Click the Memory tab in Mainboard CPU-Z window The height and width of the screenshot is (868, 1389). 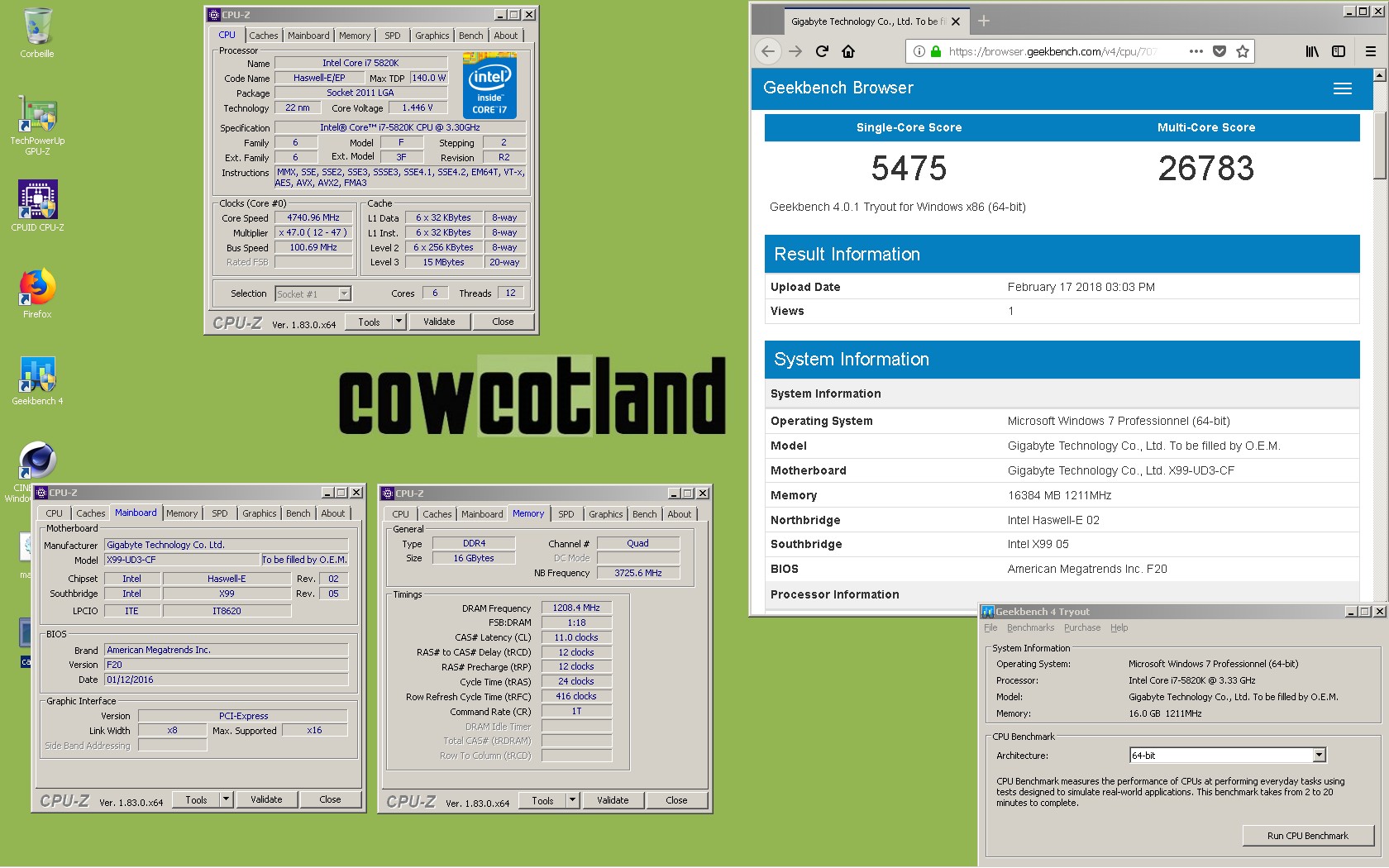182,513
